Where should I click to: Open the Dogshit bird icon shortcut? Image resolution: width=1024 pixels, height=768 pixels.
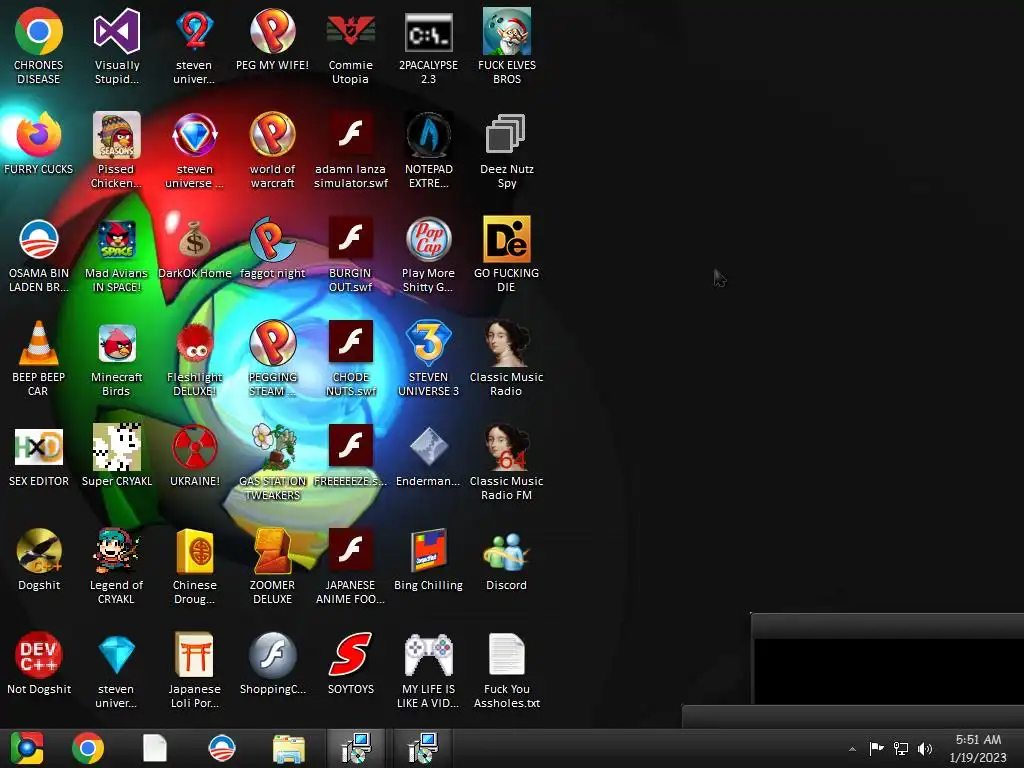[39, 551]
